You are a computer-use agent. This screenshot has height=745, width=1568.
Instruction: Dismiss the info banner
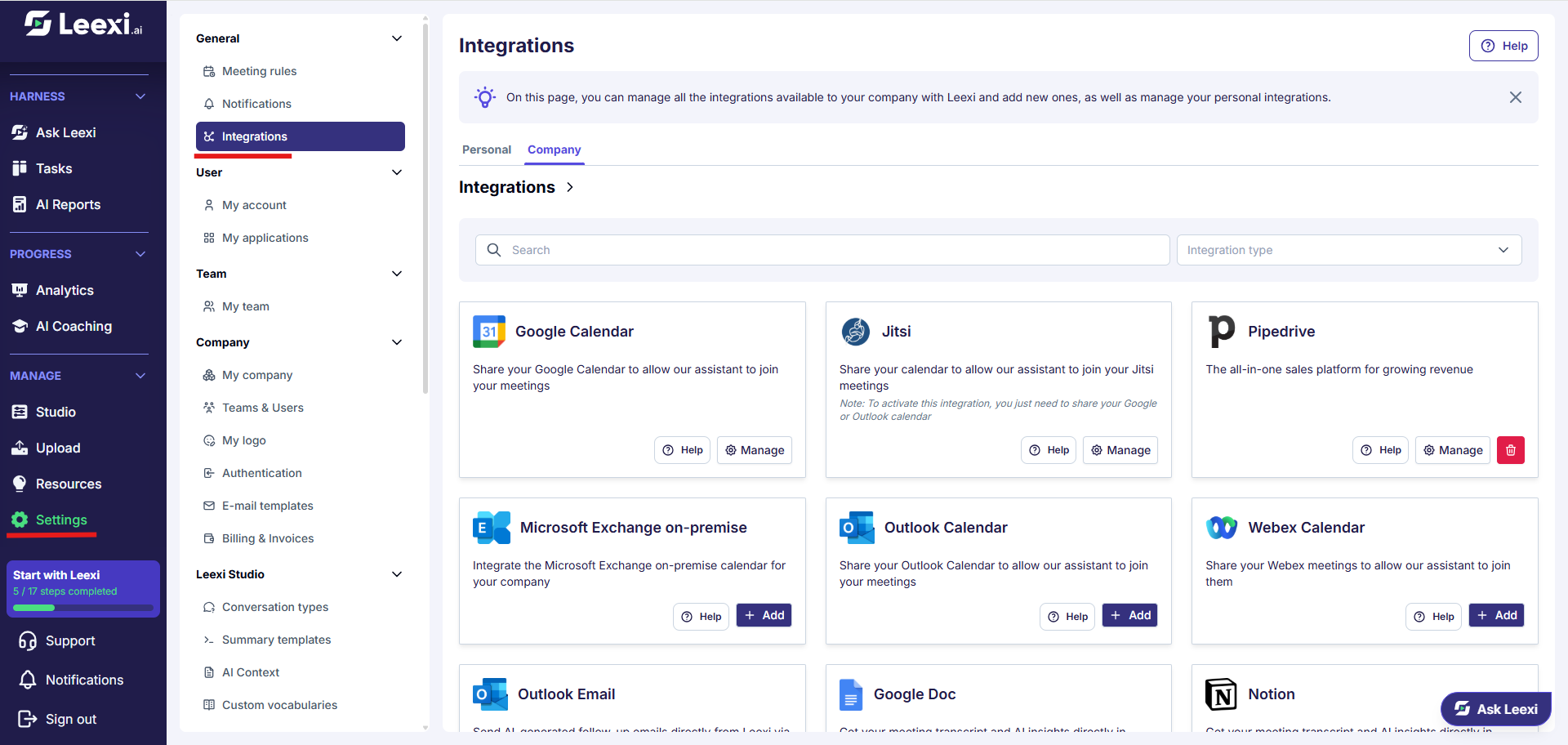pyautogui.click(x=1516, y=97)
